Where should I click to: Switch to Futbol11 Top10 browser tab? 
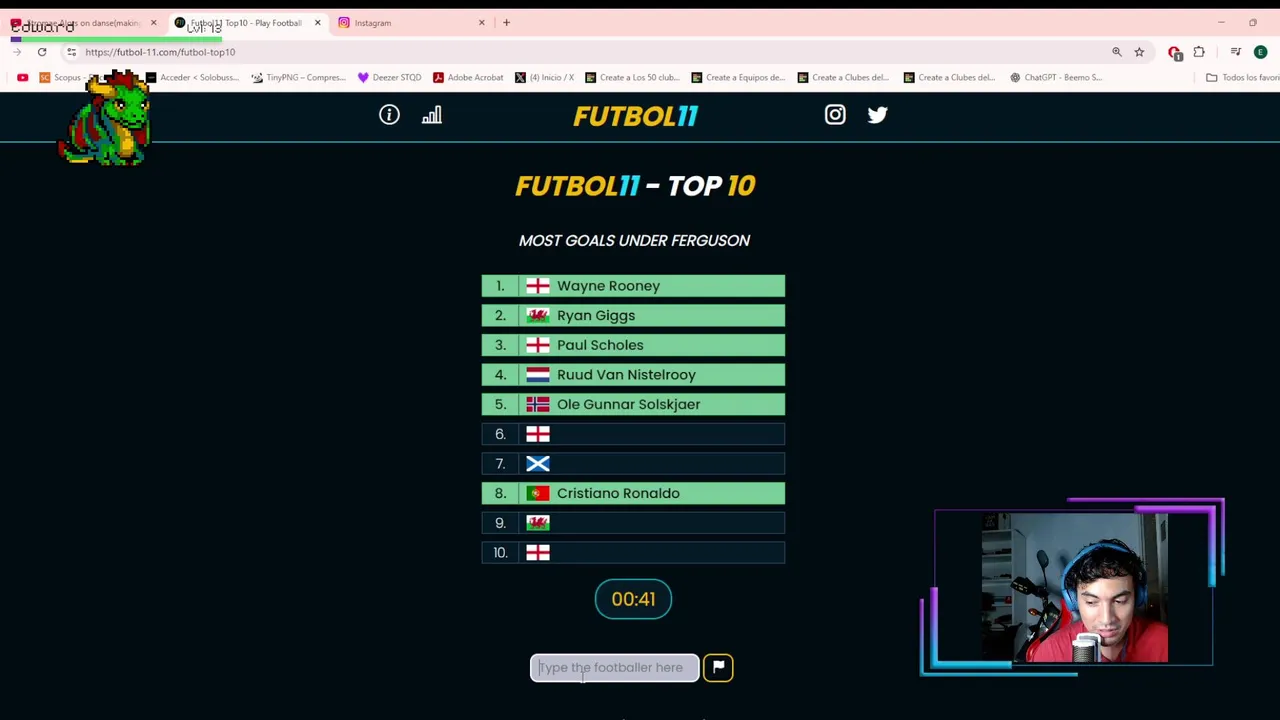pos(246,22)
